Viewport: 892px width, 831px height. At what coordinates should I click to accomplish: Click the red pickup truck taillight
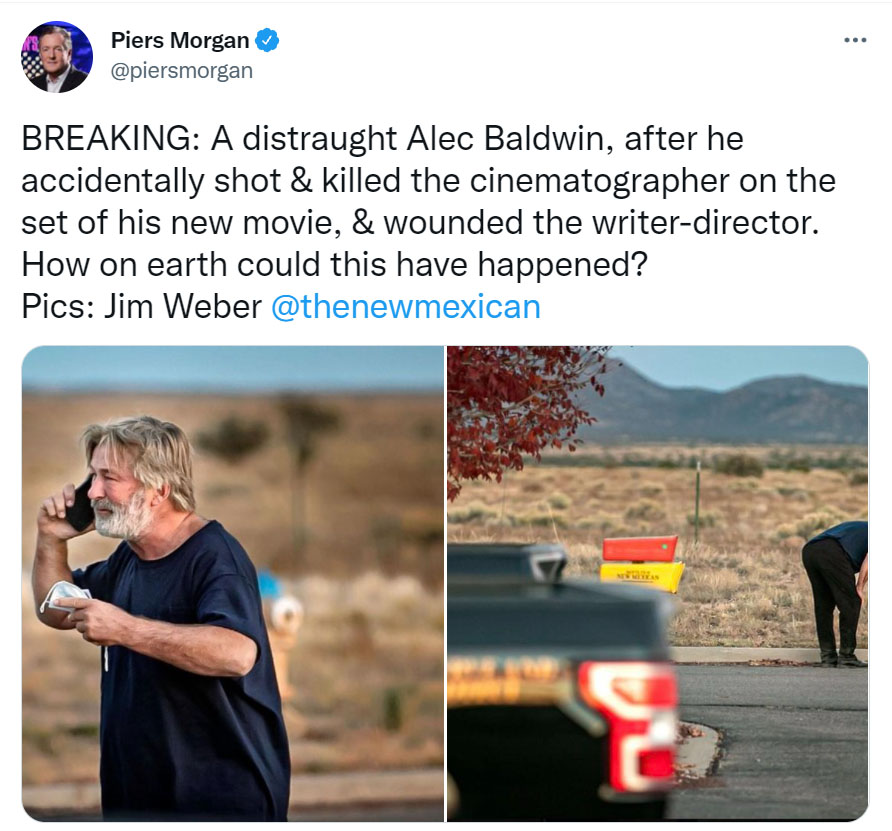[630, 723]
